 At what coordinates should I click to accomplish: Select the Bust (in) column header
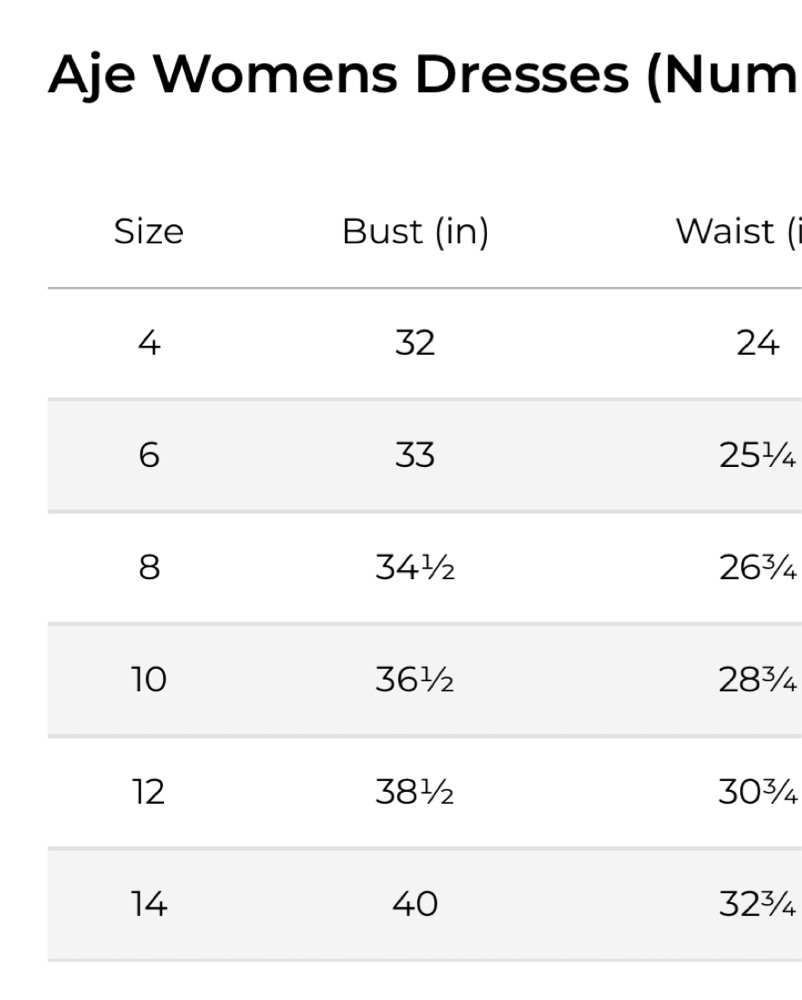click(x=415, y=232)
